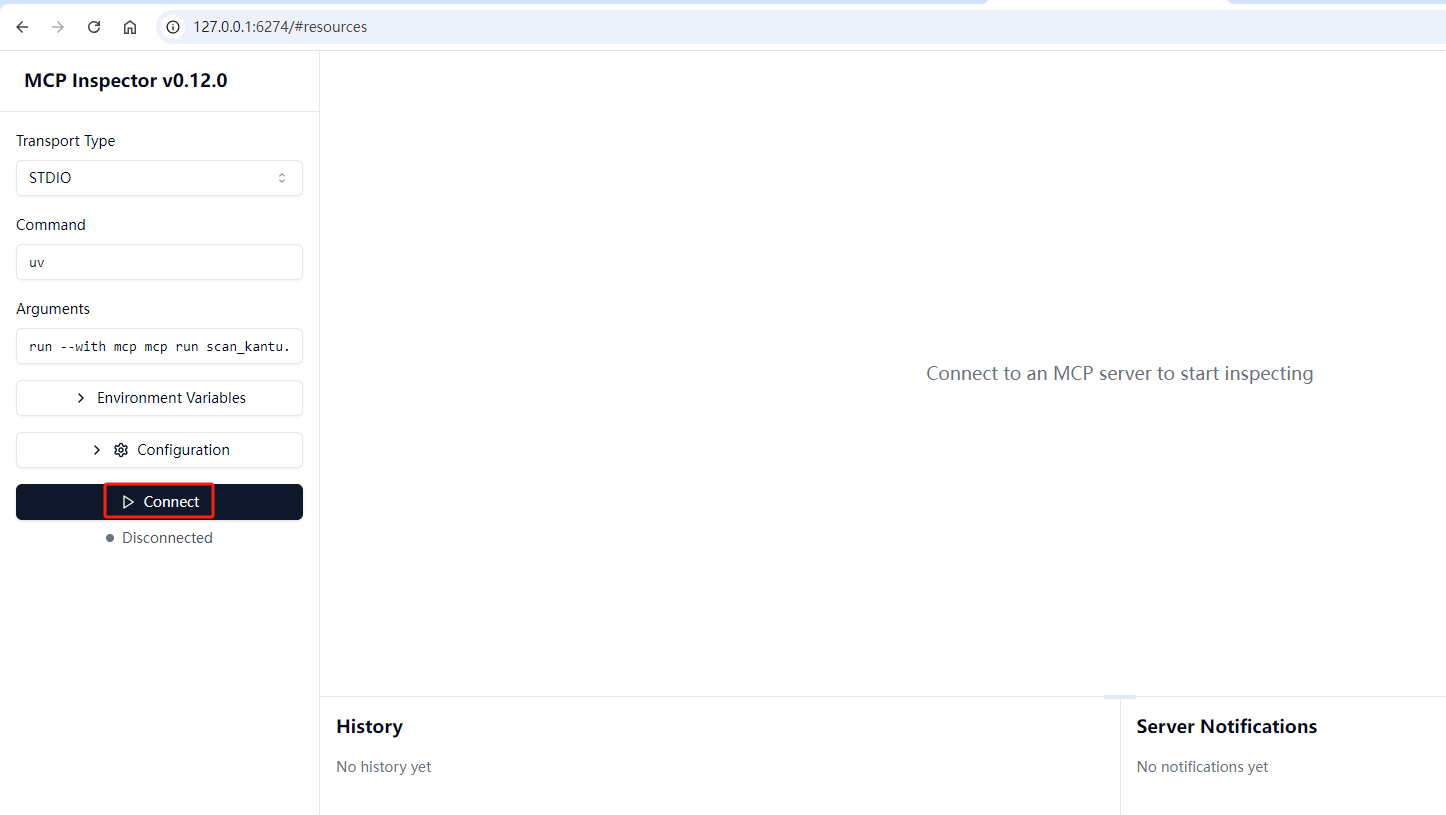Click the Arguments input field
Screen dimensions: 1446x815
point(159,346)
